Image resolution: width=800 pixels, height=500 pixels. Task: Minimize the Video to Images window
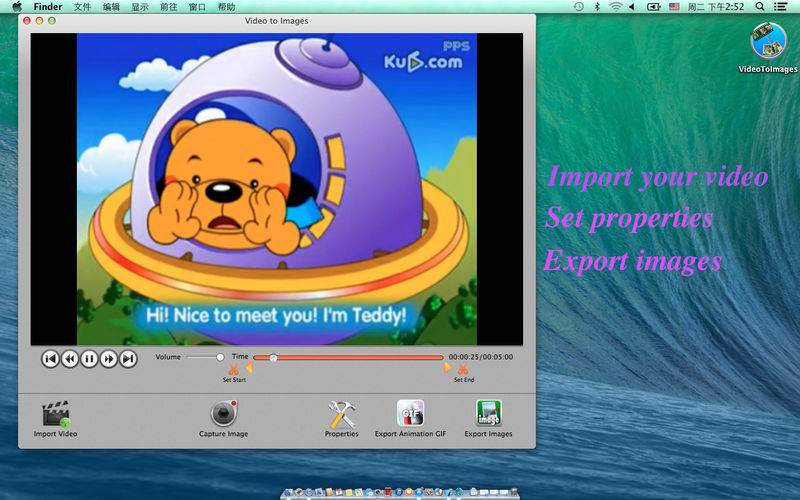pos(39,20)
